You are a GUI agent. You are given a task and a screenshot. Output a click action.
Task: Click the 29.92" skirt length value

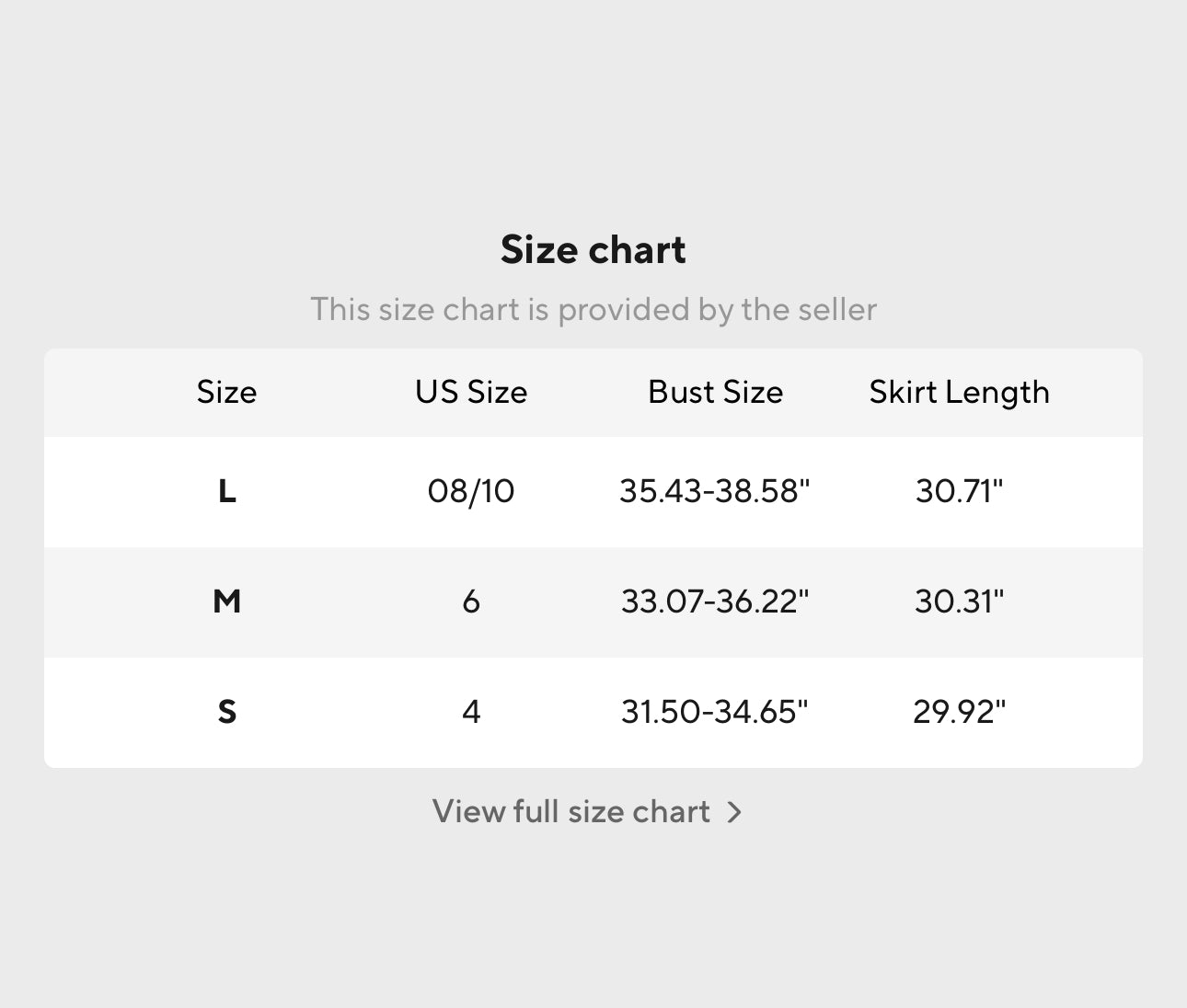tap(959, 712)
